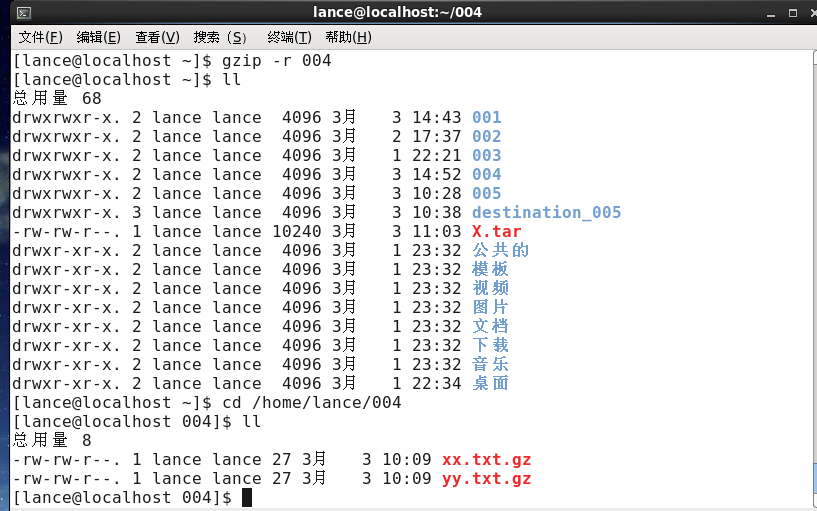Image resolution: width=817 pixels, height=511 pixels.
Task: Click the 下载 directory name
Action: (490, 345)
